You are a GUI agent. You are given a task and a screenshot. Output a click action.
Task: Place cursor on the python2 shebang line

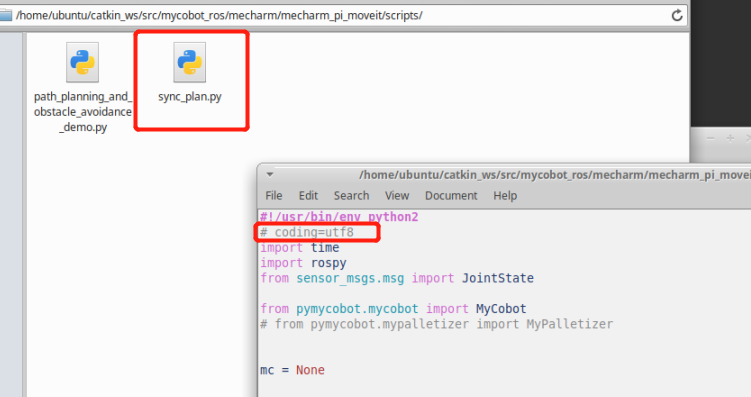pos(339,217)
